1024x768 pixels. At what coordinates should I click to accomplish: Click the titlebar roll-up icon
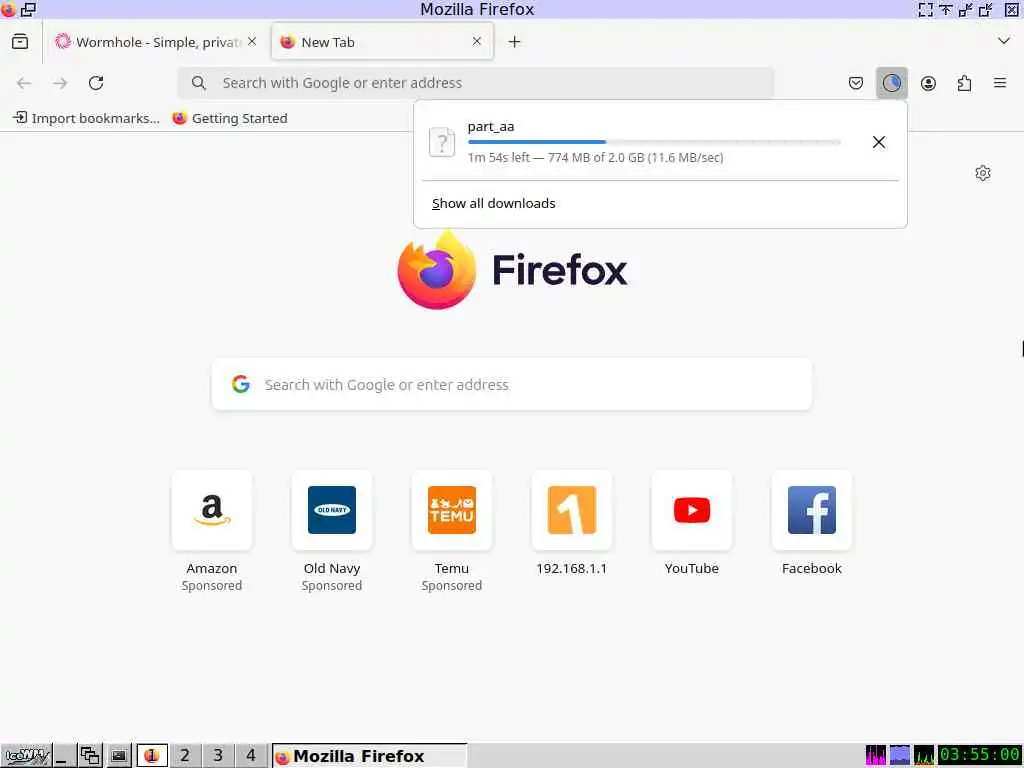click(945, 9)
